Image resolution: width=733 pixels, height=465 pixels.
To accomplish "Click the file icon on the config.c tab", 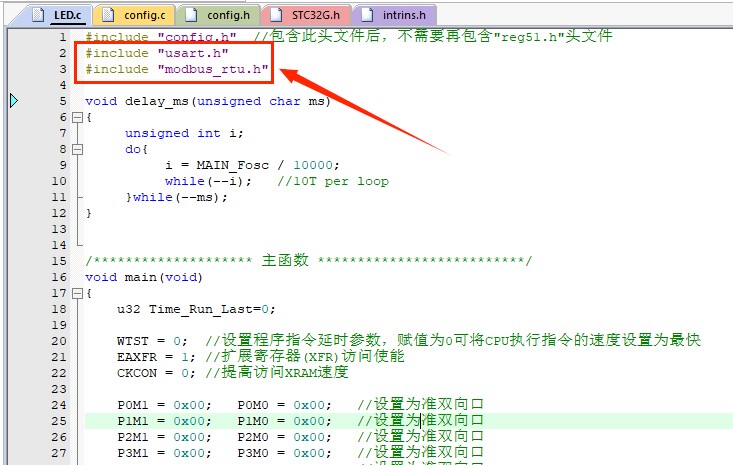I will 107,15.
